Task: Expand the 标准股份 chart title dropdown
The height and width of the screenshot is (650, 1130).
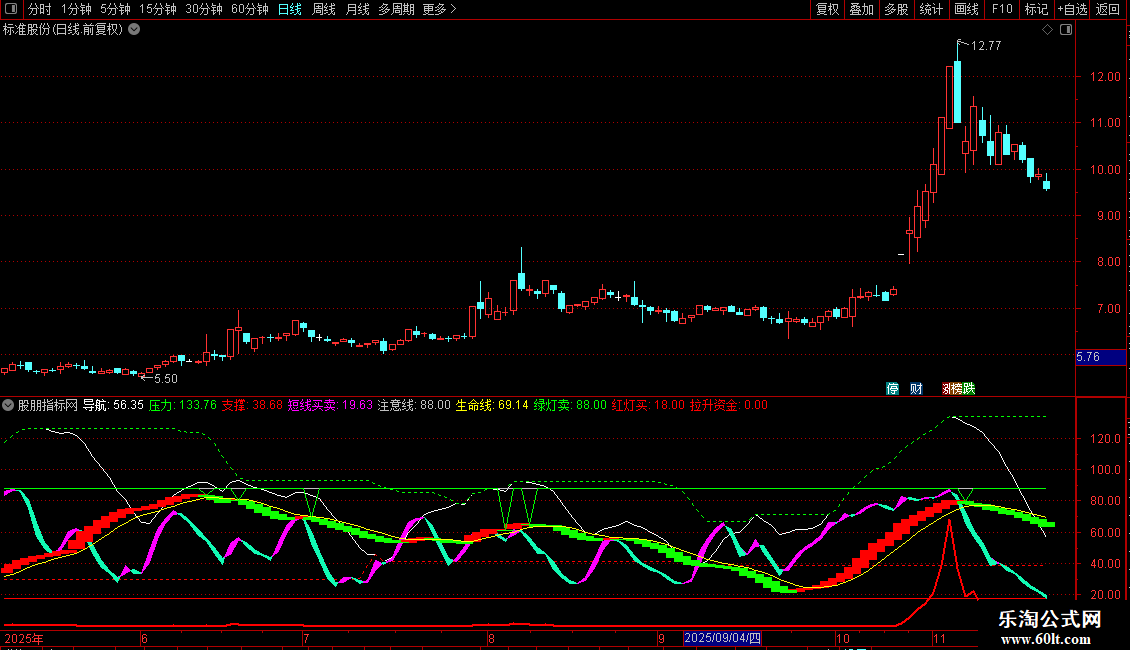Action: [134, 30]
